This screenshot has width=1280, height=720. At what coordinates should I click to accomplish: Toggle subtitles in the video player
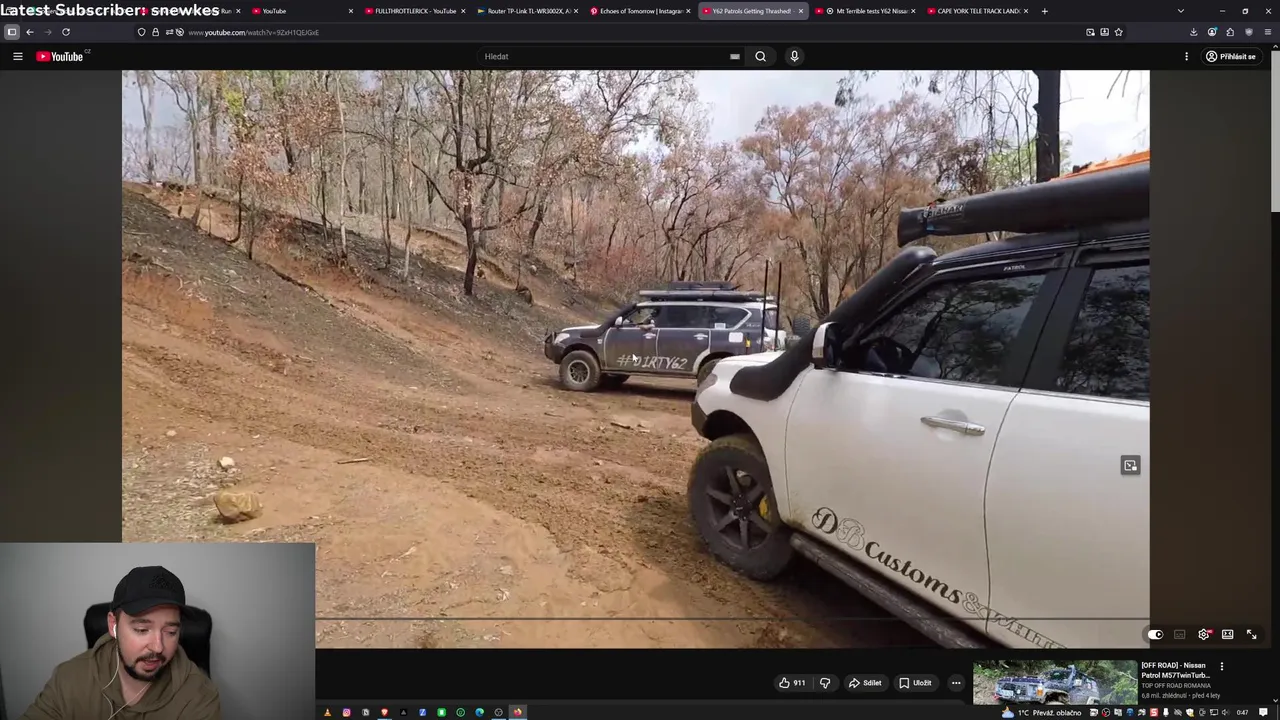point(1180,634)
